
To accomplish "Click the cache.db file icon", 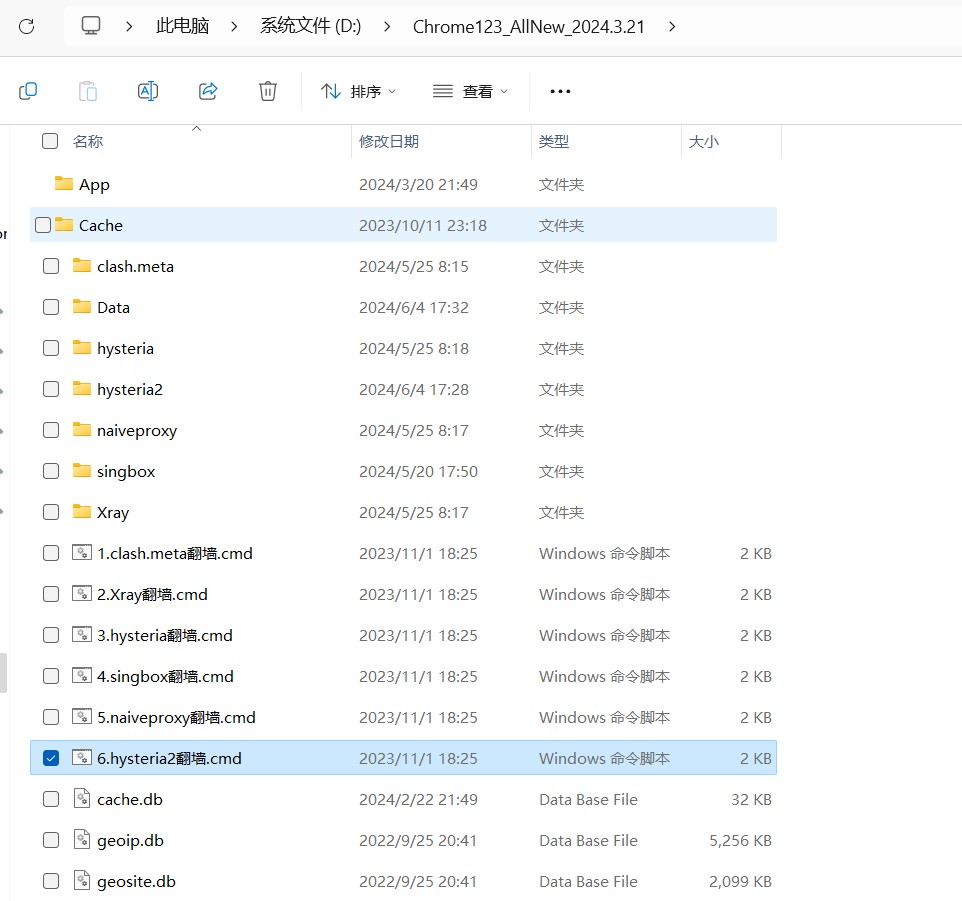I will coord(82,799).
